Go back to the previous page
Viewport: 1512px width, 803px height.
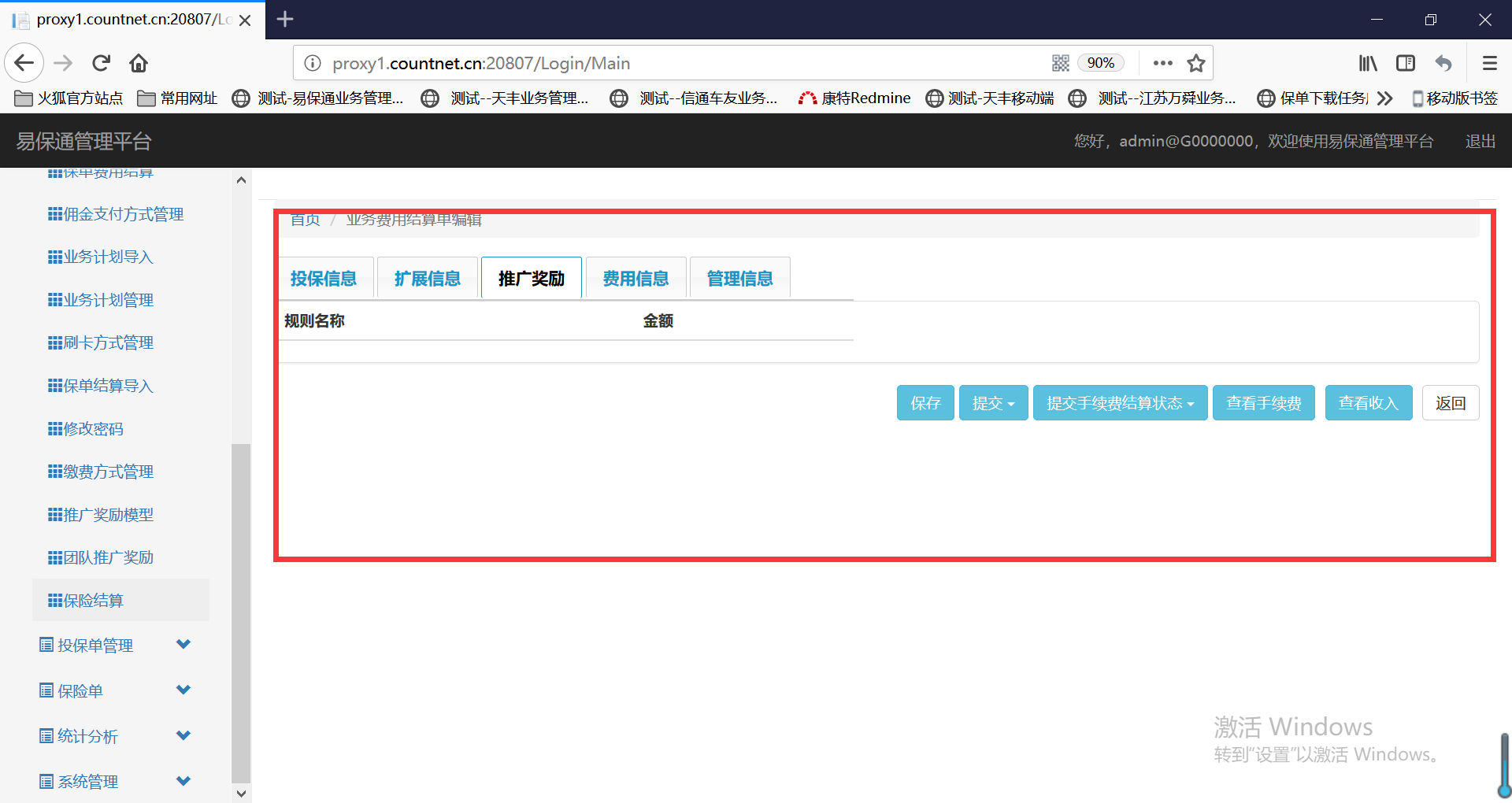click(24, 63)
